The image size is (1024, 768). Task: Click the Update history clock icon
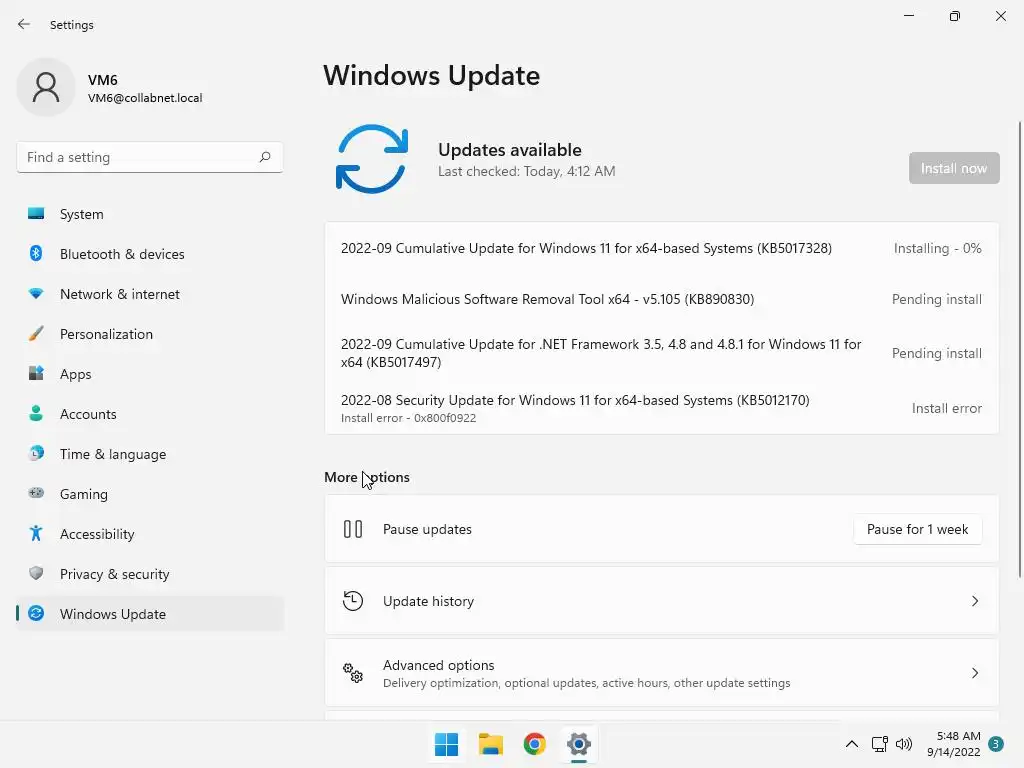pyautogui.click(x=353, y=601)
